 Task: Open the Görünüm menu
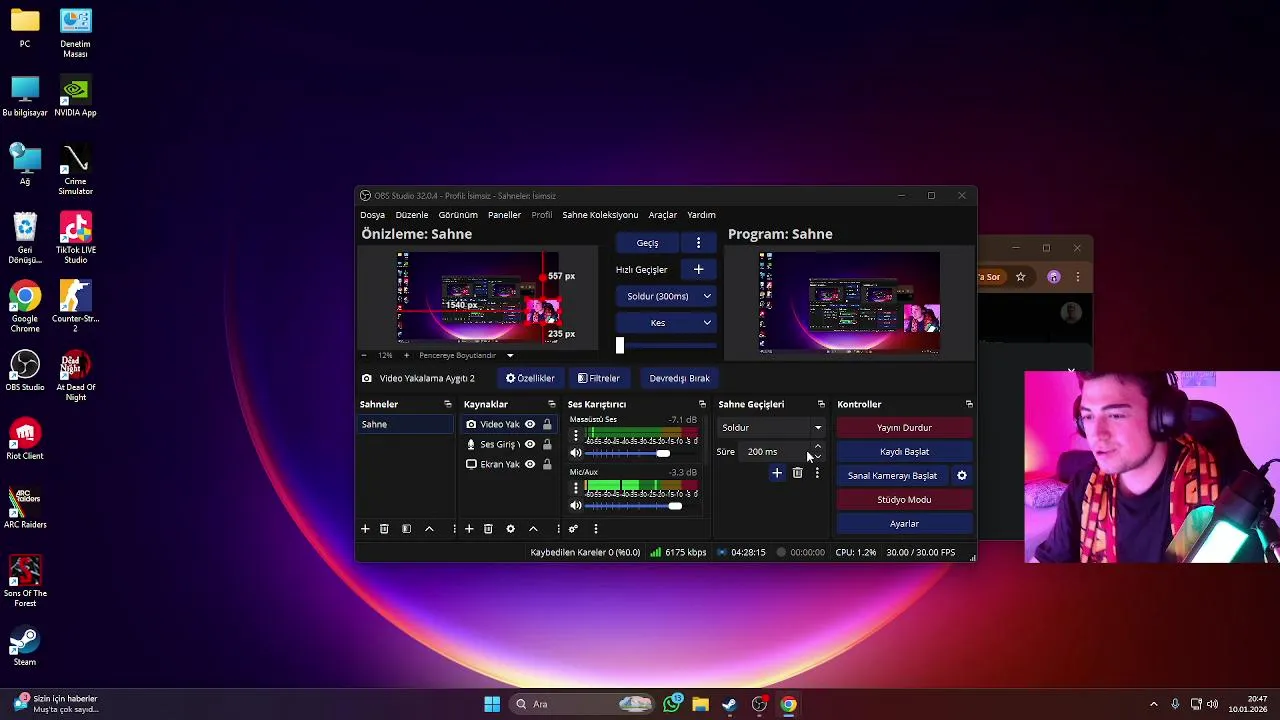[458, 215]
